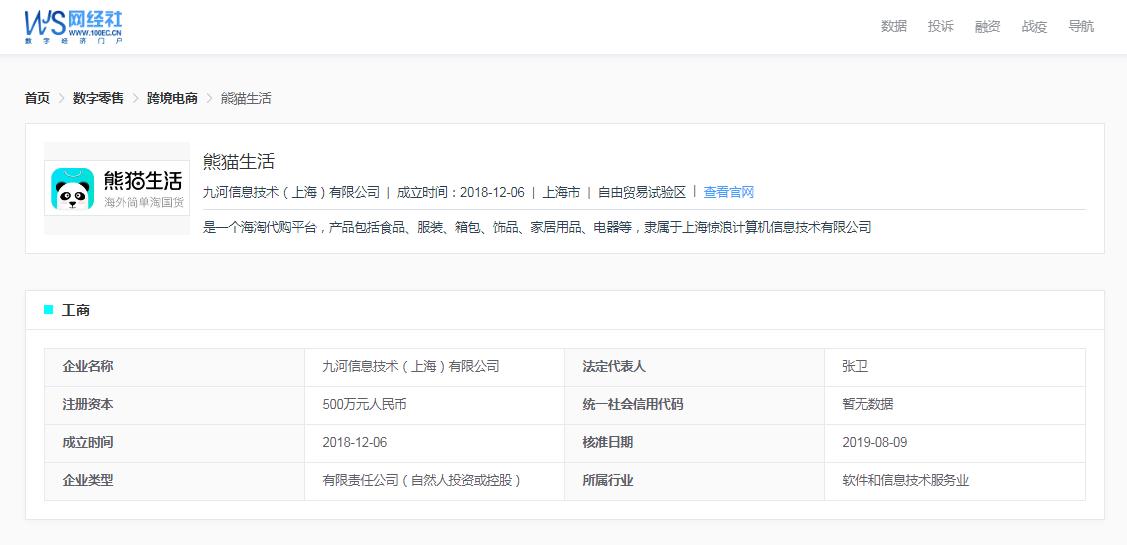
Task: Click the 所属行业 table label
Action: tap(608, 481)
